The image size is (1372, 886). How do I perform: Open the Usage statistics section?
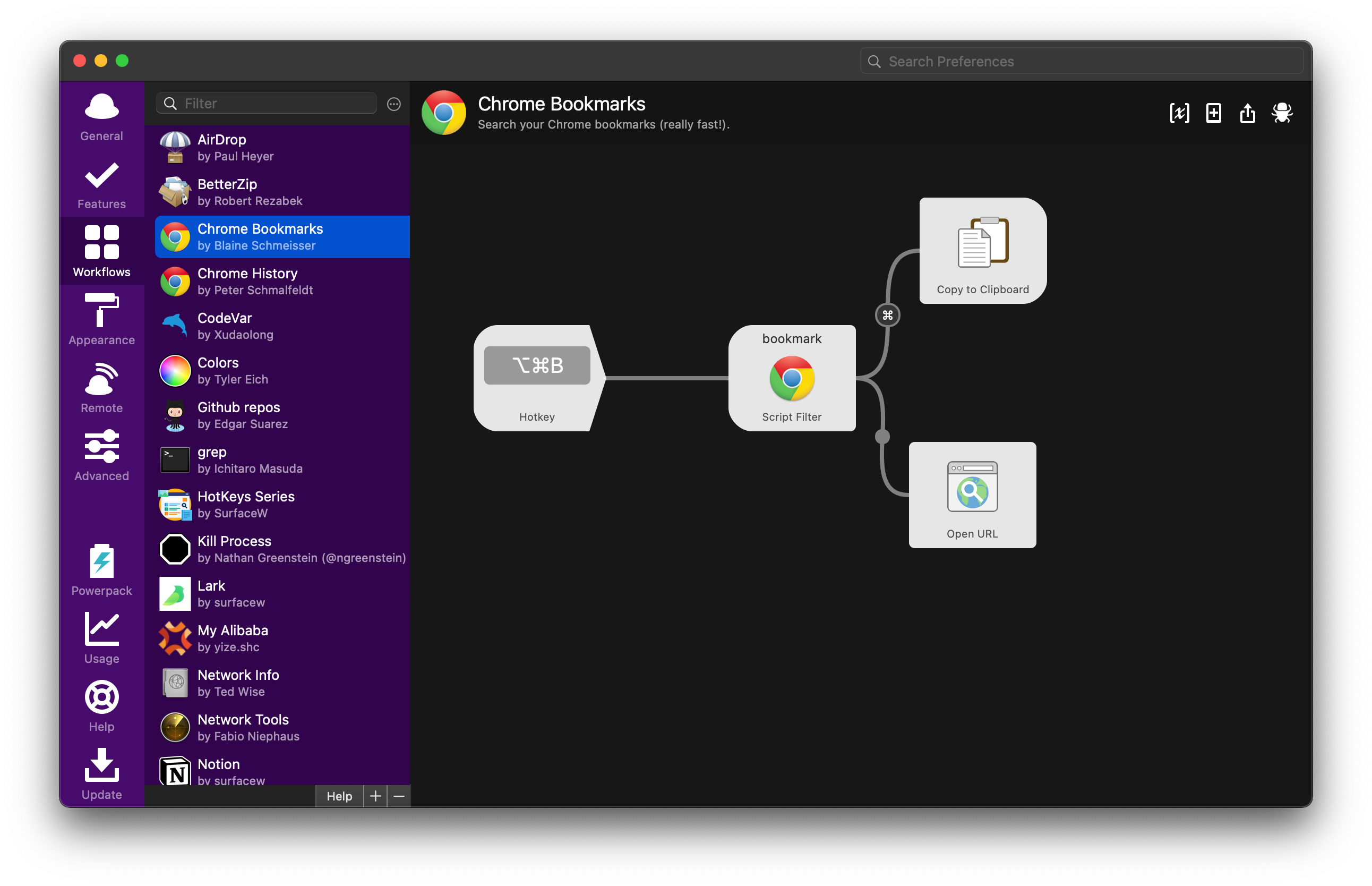click(x=102, y=637)
